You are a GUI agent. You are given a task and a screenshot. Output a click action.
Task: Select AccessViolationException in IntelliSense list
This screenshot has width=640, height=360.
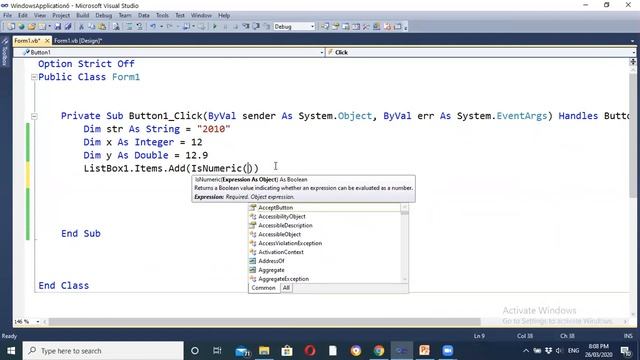pyautogui.click(x=290, y=243)
